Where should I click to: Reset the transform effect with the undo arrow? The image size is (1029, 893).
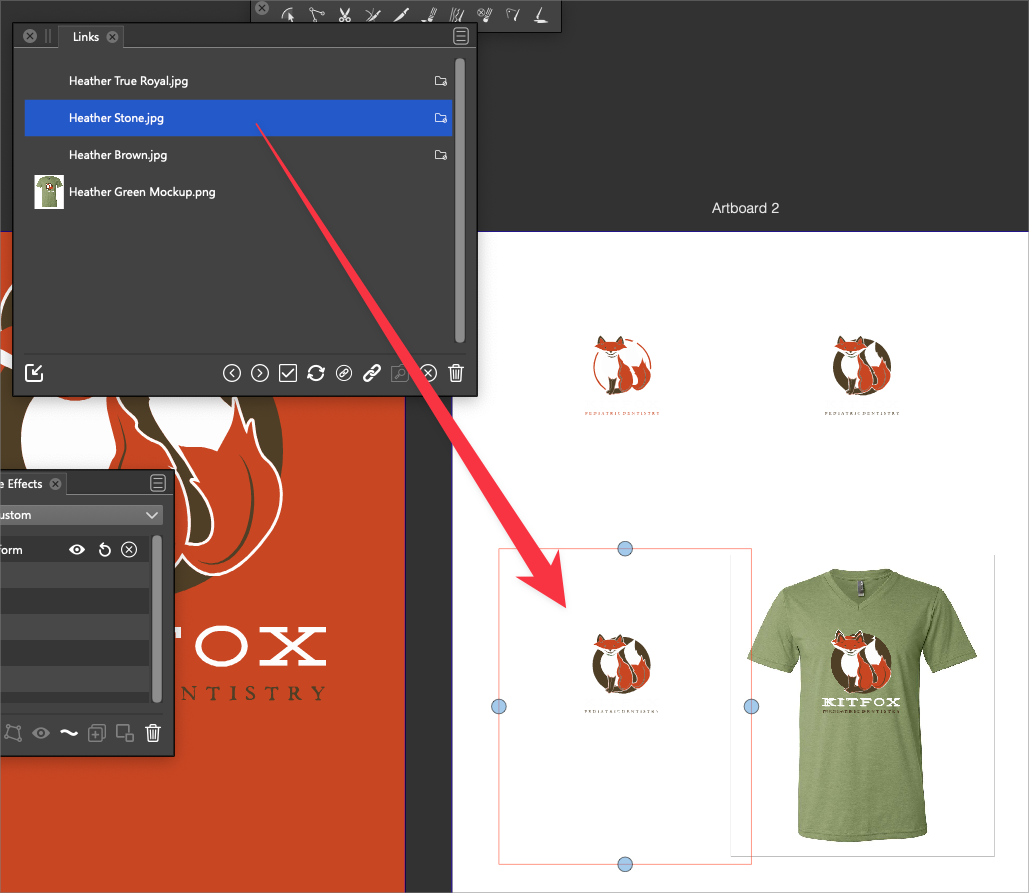104,550
